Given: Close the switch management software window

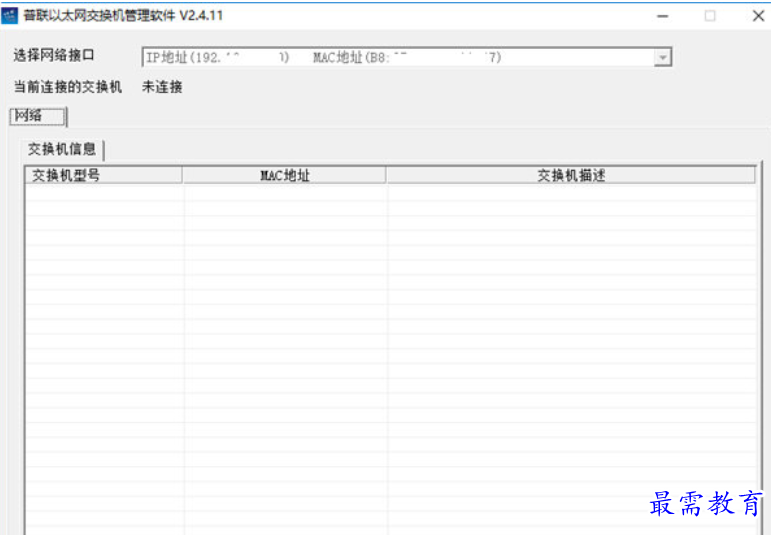Looking at the screenshot, I should (x=758, y=16).
